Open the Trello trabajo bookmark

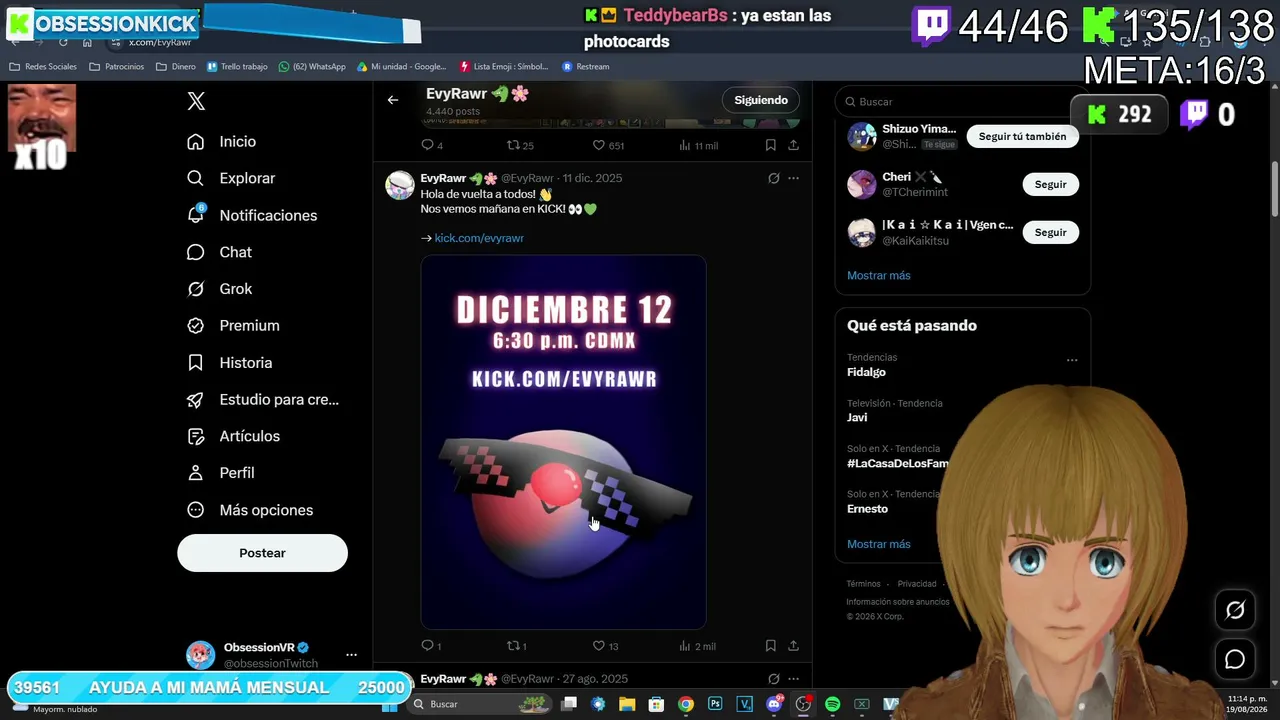coord(237,67)
